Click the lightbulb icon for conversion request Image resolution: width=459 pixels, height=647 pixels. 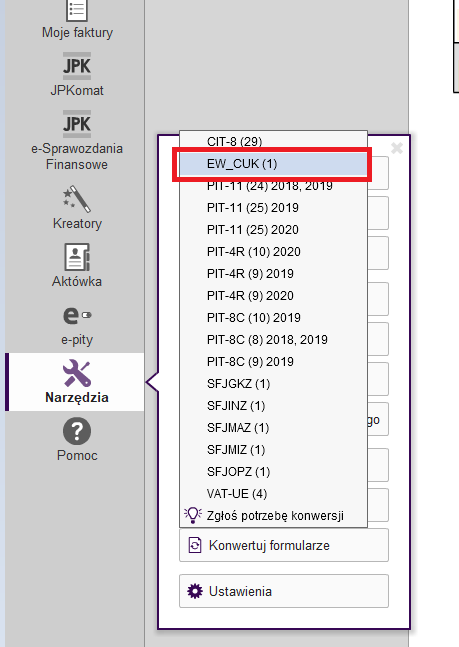pos(193,515)
